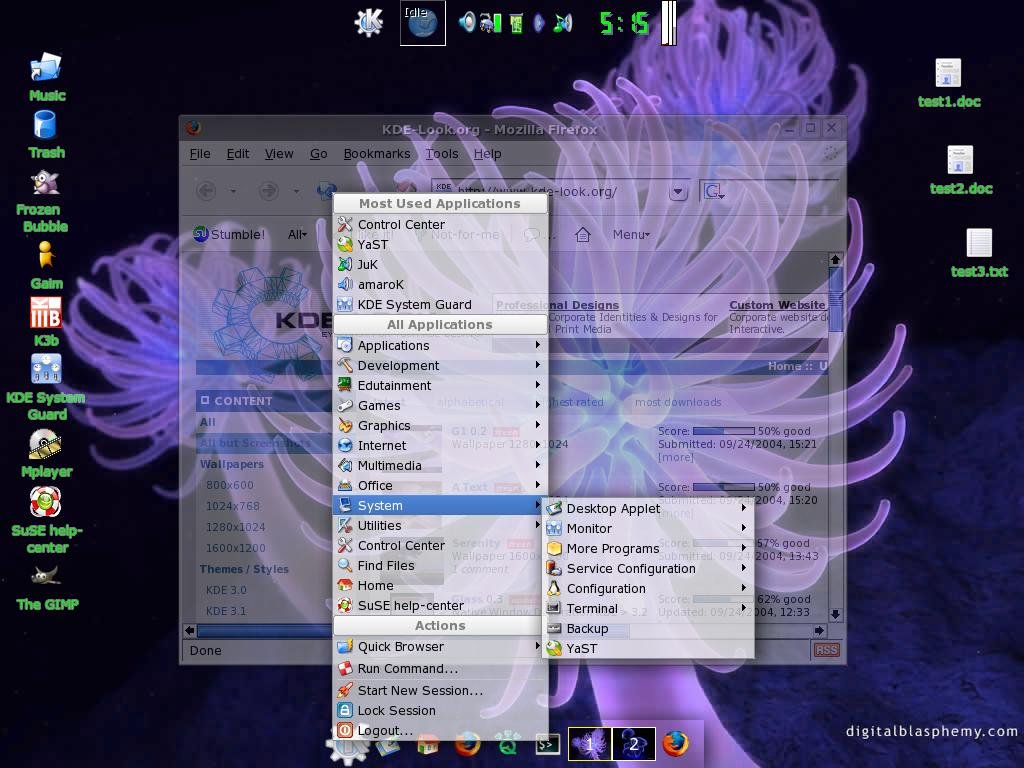Launch YaST from Most Used Applications

pos(440,244)
